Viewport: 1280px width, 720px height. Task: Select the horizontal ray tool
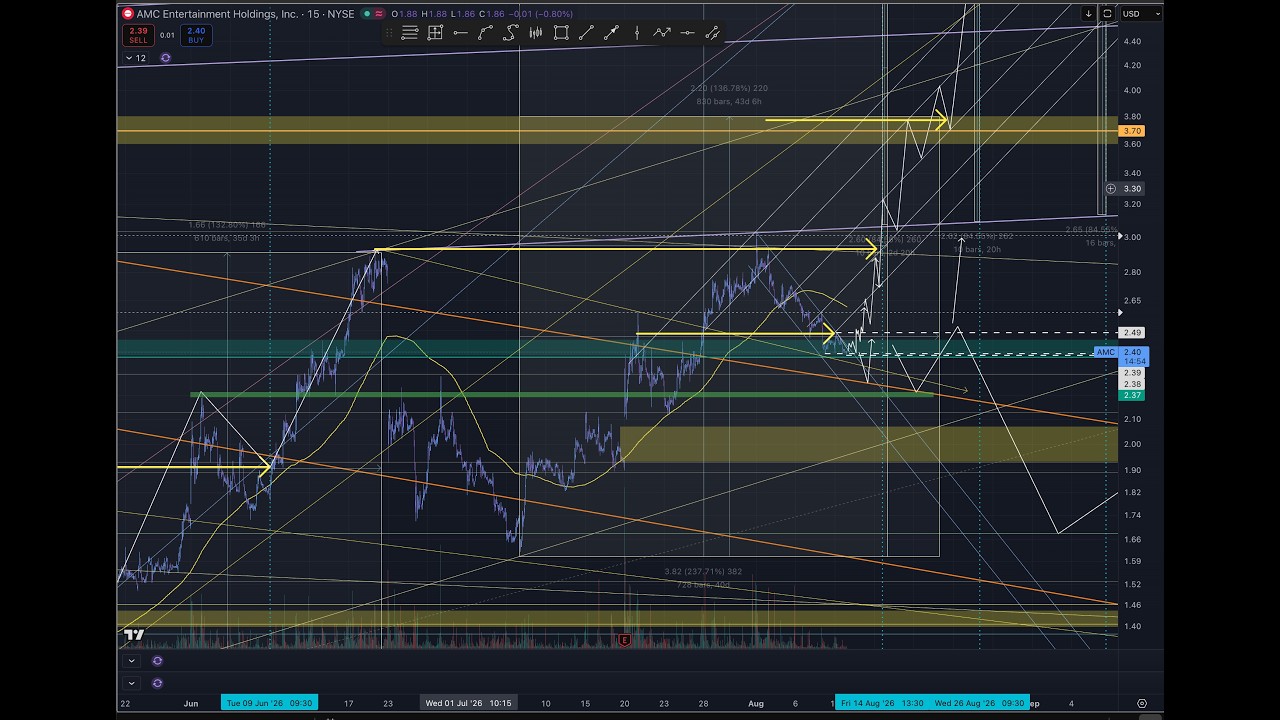click(x=687, y=33)
